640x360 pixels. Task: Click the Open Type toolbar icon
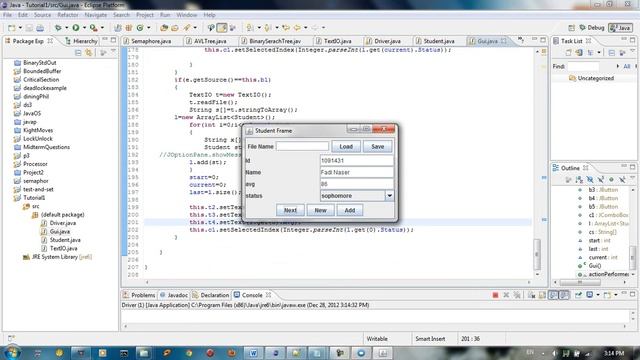tap(164, 28)
